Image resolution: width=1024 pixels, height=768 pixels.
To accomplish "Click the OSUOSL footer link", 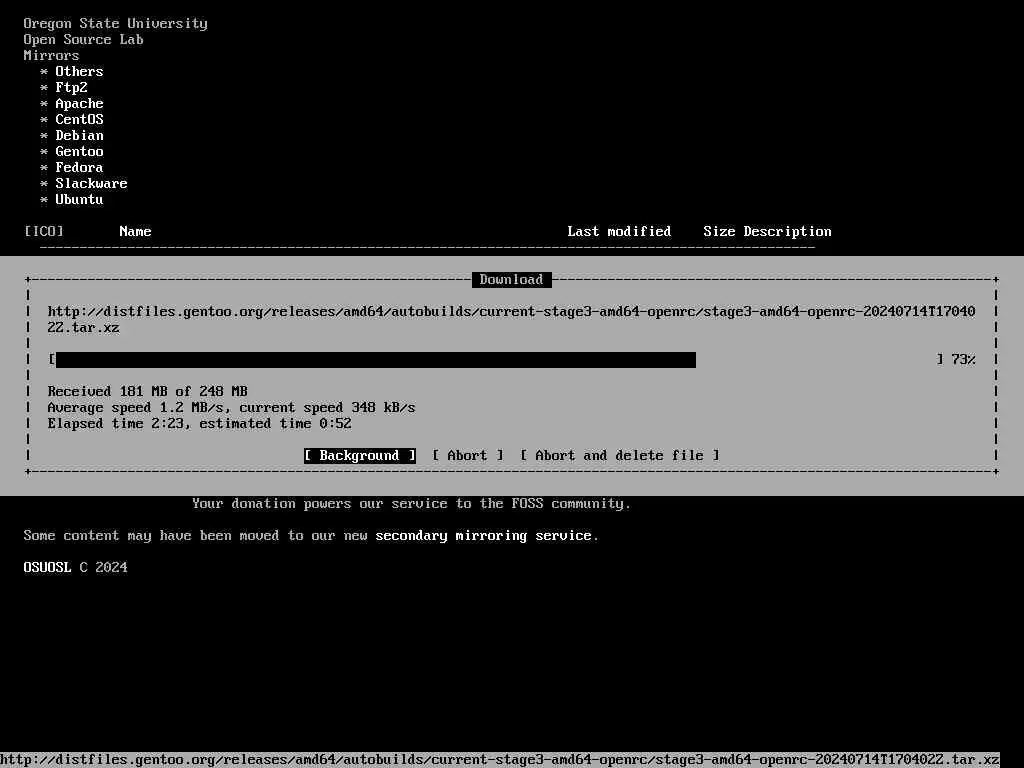I will tap(47, 567).
